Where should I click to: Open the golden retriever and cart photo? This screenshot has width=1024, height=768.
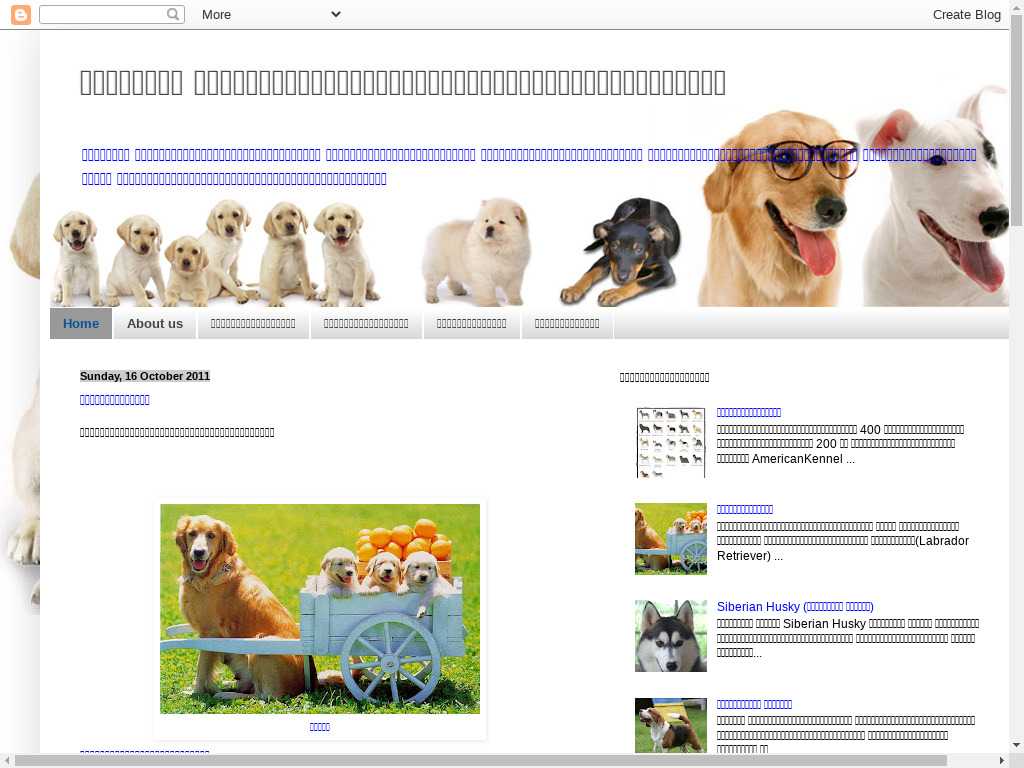320,609
